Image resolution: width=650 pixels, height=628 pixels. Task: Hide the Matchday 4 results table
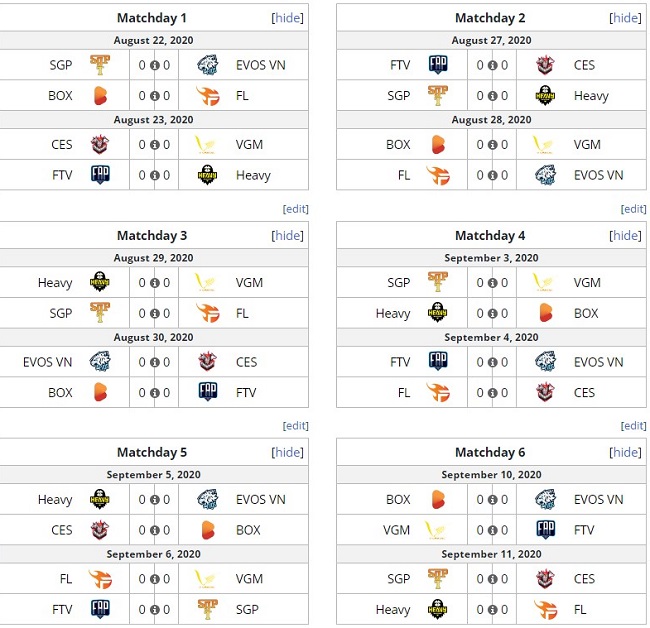click(626, 235)
